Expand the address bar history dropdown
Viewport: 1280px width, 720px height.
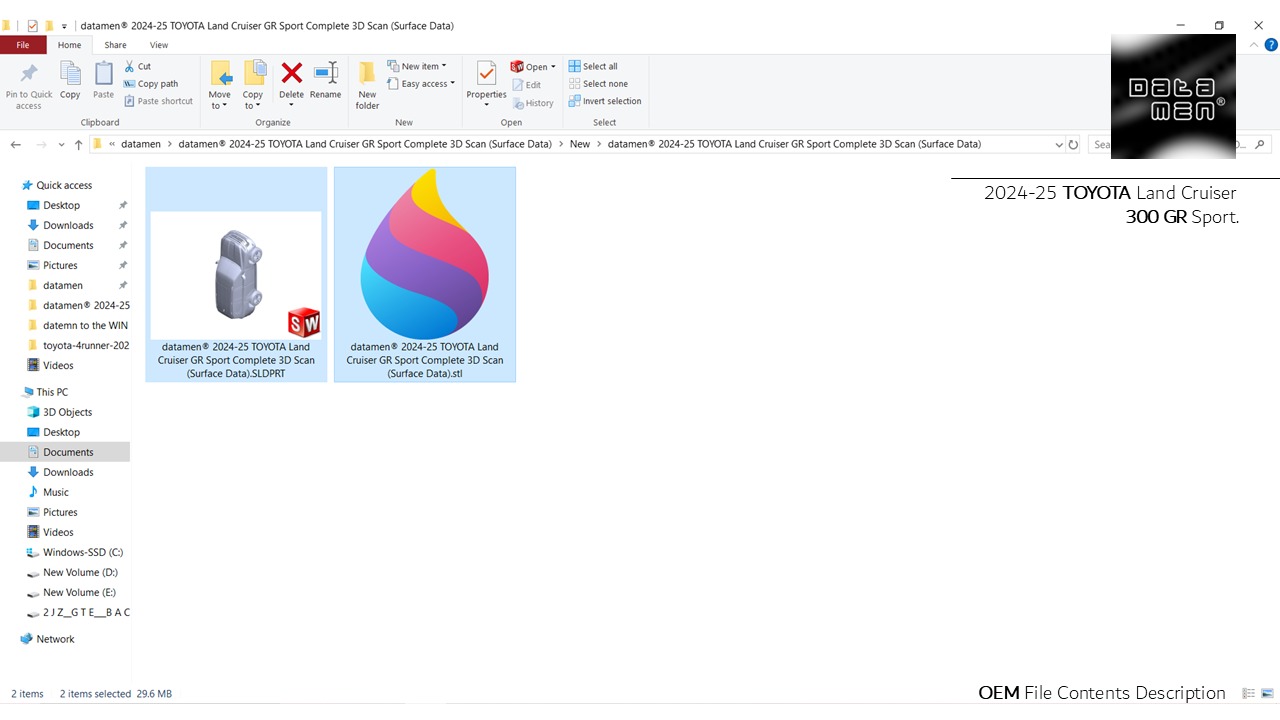(1059, 144)
